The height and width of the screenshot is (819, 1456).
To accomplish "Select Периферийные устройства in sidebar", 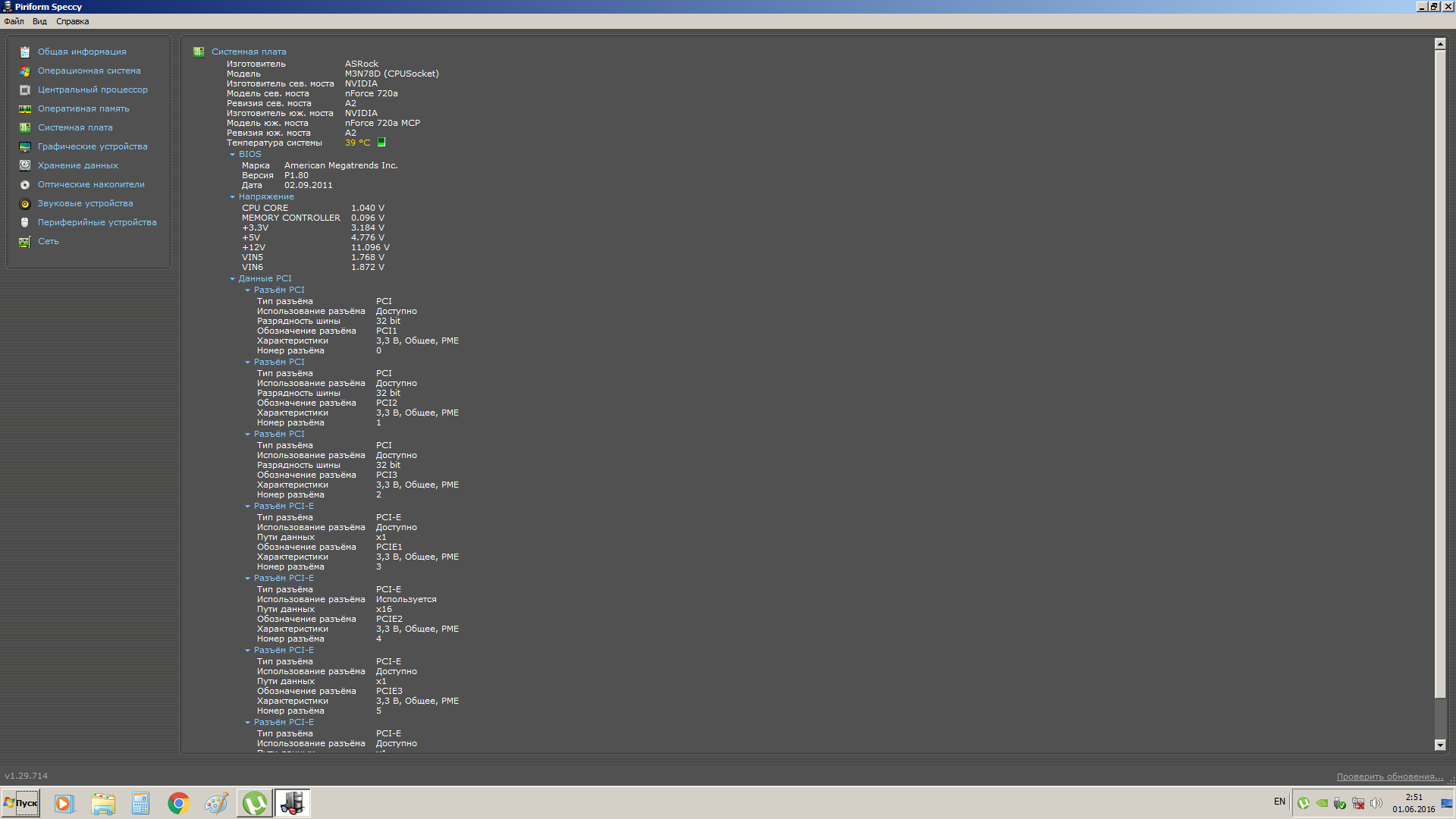I will point(97,222).
